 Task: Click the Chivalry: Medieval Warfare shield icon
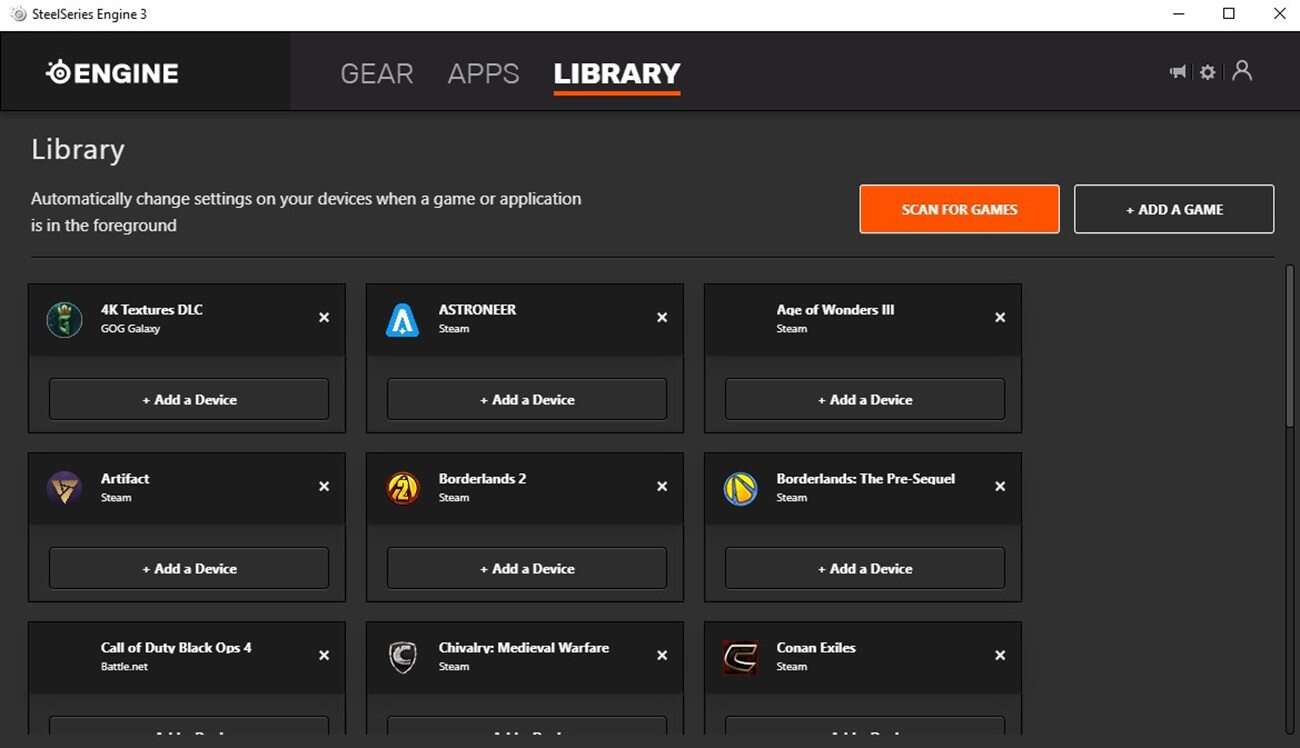click(402, 657)
